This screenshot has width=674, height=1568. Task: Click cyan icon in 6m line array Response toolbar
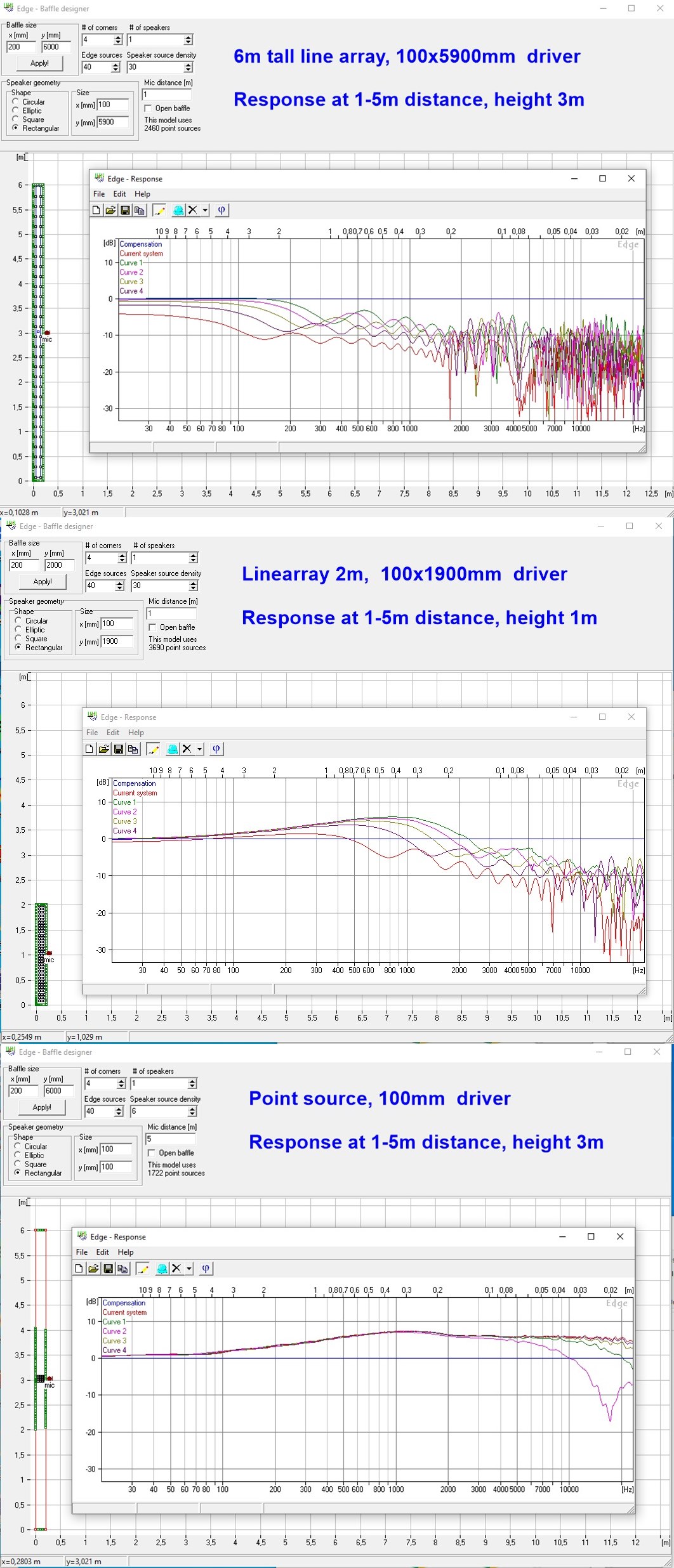click(x=178, y=210)
